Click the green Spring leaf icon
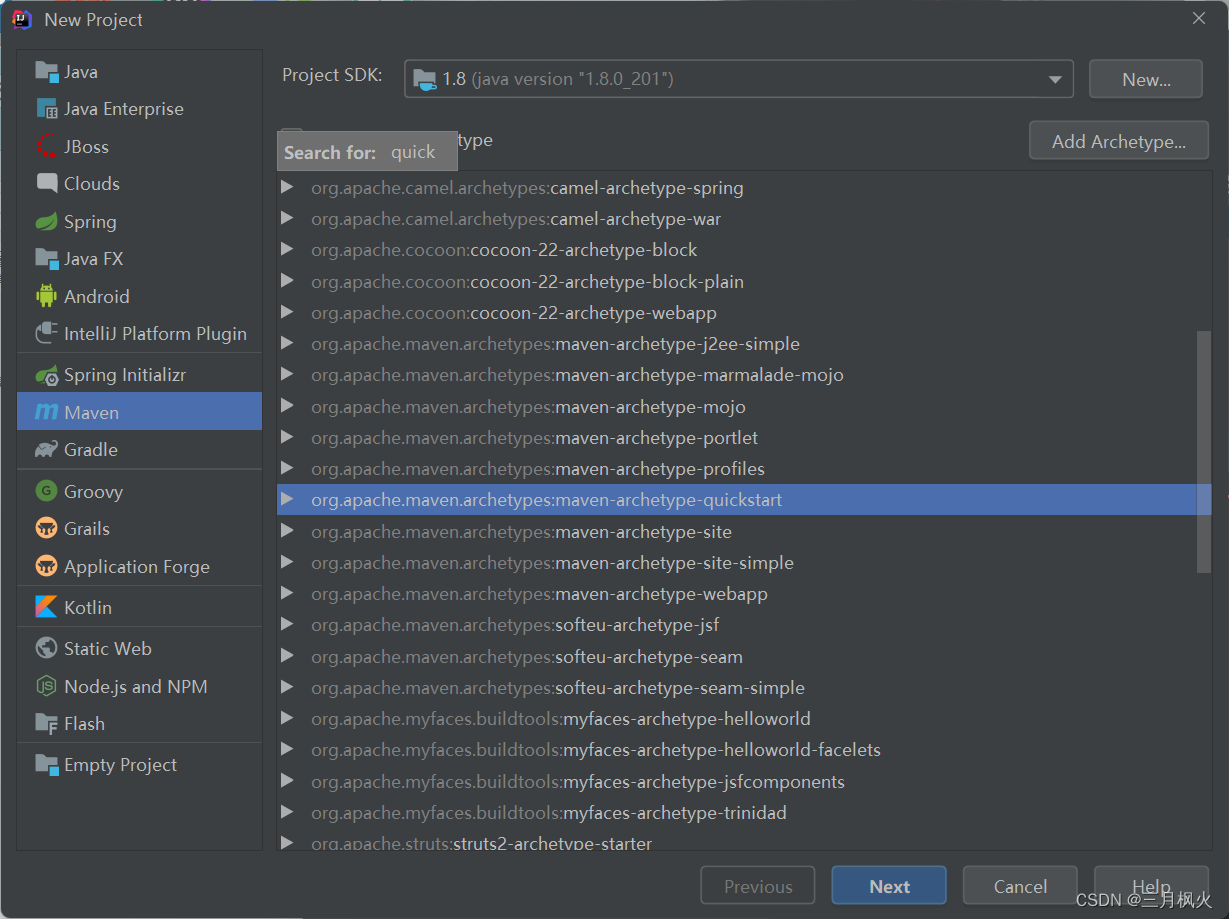Viewport: 1229px width, 919px height. [x=47, y=222]
